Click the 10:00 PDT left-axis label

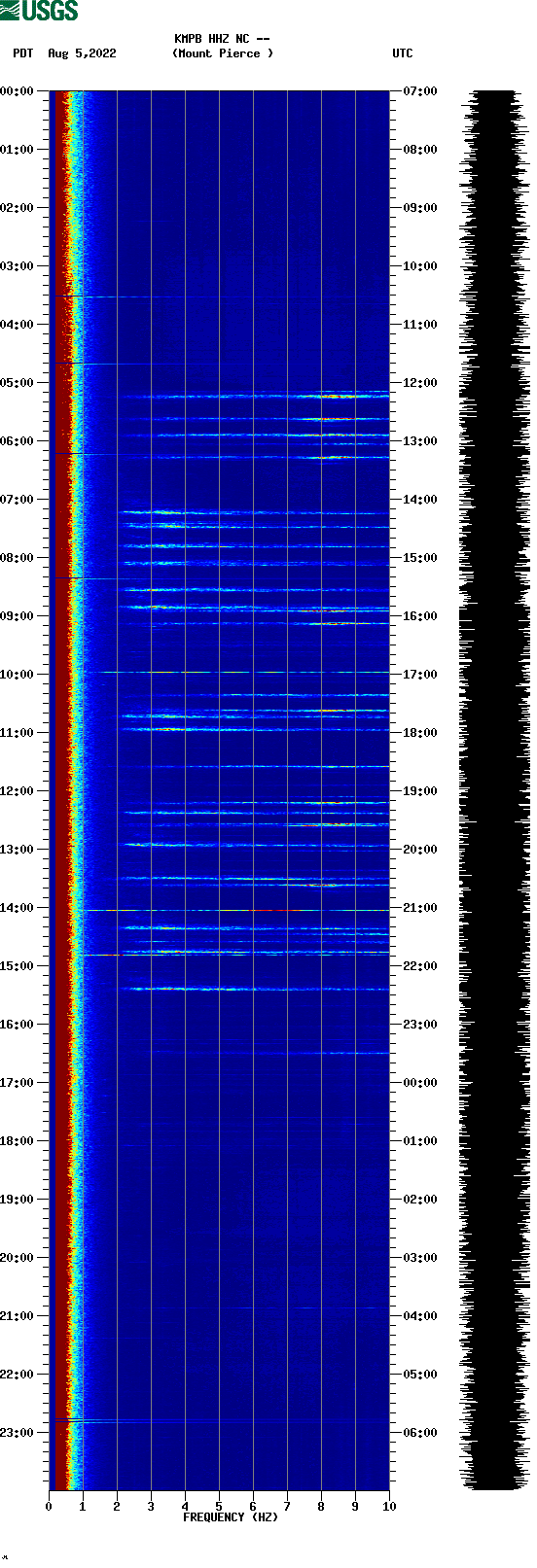click(17, 675)
